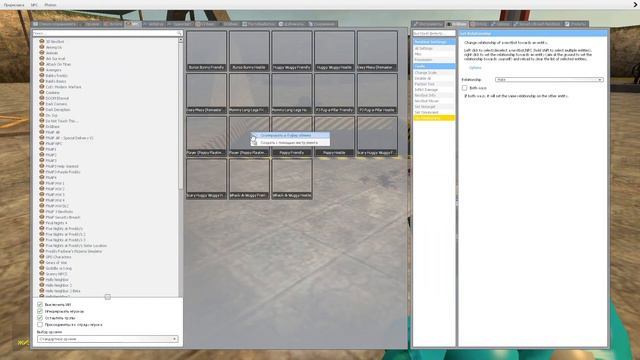
Task: Spawn the Bunzo Bunny Friendly NPC
Action: (x=207, y=51)
